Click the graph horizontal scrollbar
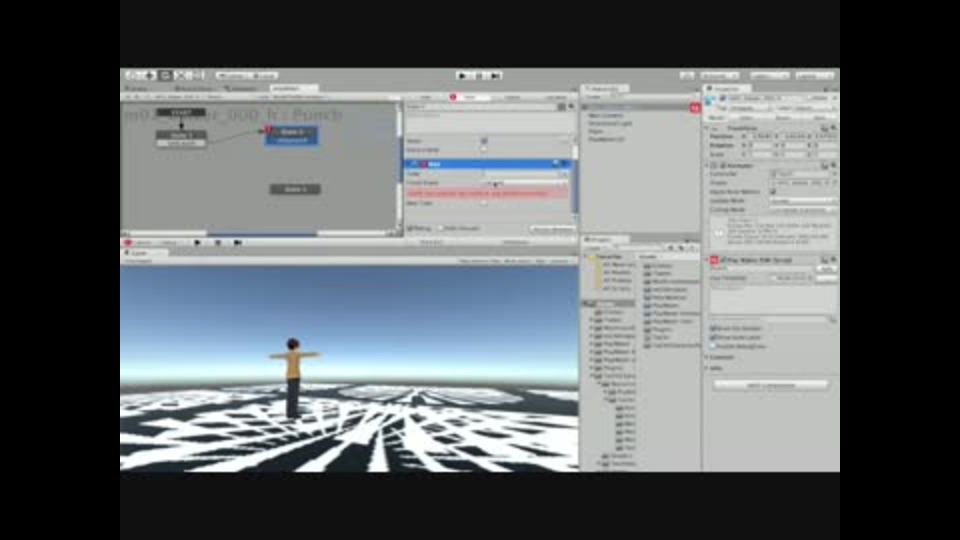The width and height of the screenshot is (960, 540). pos(261,233)
